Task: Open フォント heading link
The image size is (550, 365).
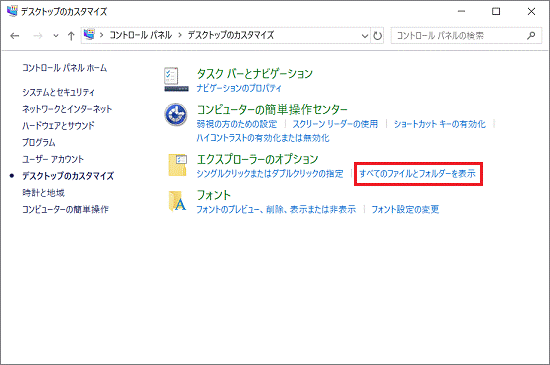Action: (214, 195)
